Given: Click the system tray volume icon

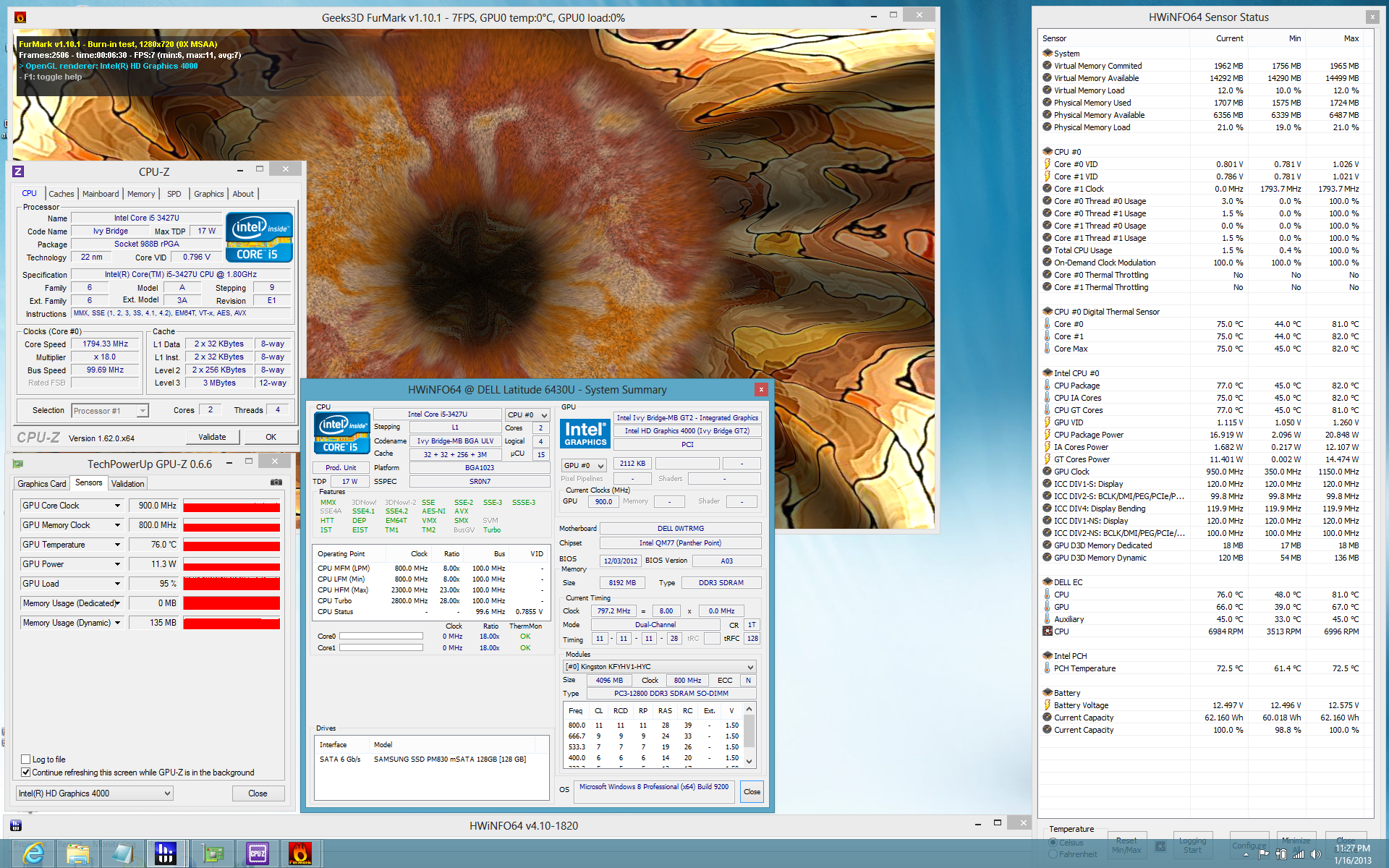Looking at the screenshot, I should pos(1315,854).
